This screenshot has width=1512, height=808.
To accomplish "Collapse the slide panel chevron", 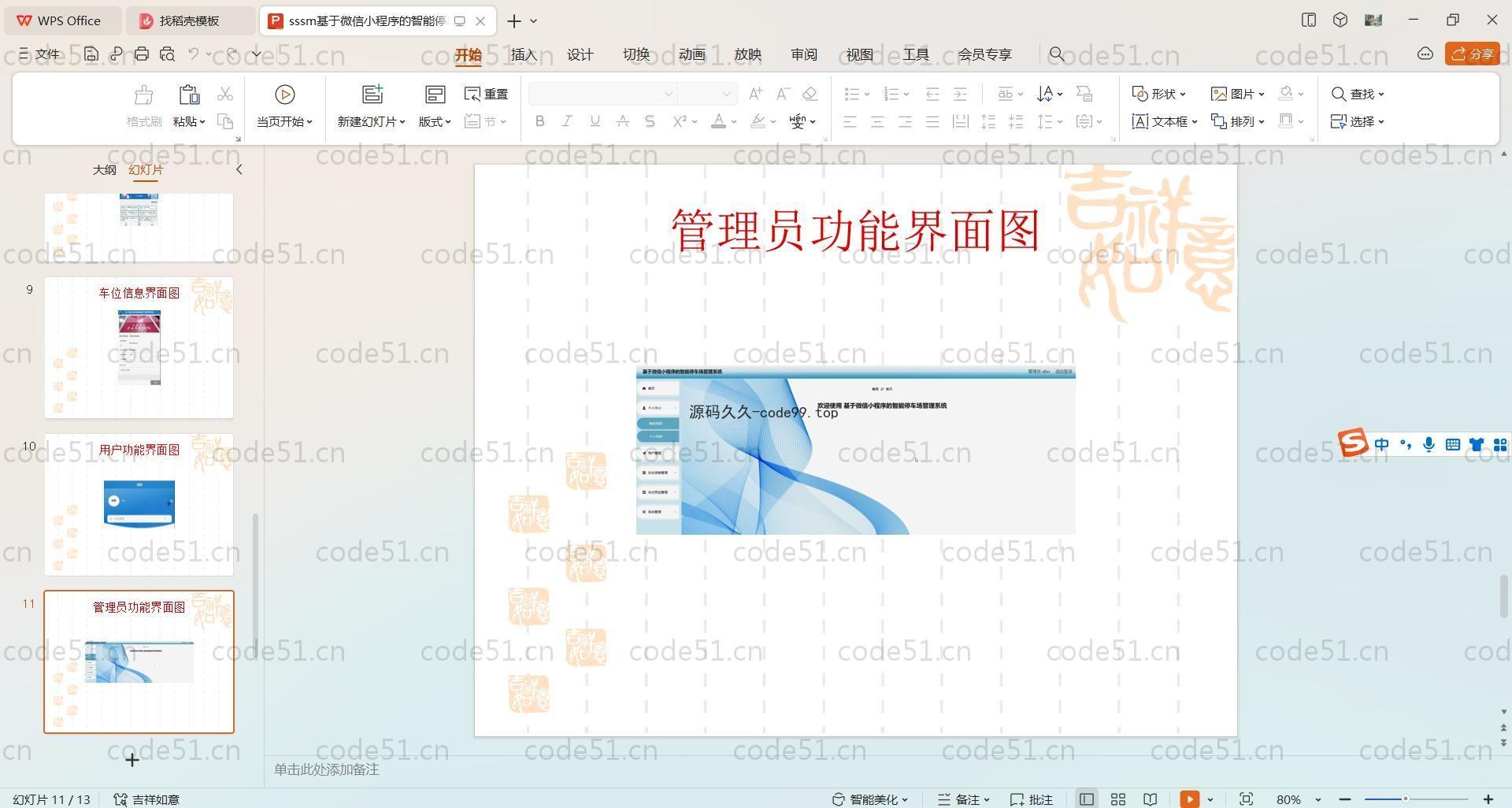I will 239,169.
